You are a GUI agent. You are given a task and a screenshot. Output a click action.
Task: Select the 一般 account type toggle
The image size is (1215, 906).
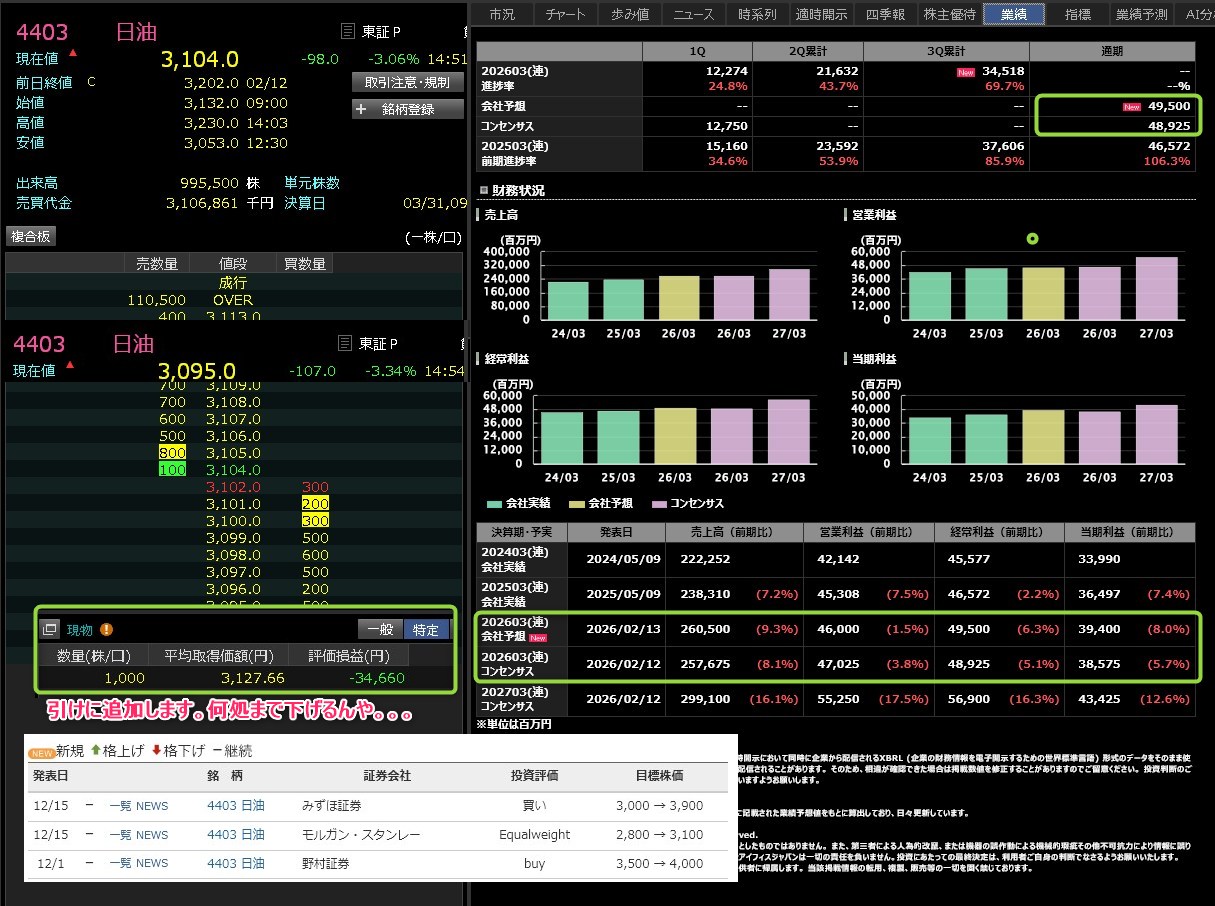380,629
